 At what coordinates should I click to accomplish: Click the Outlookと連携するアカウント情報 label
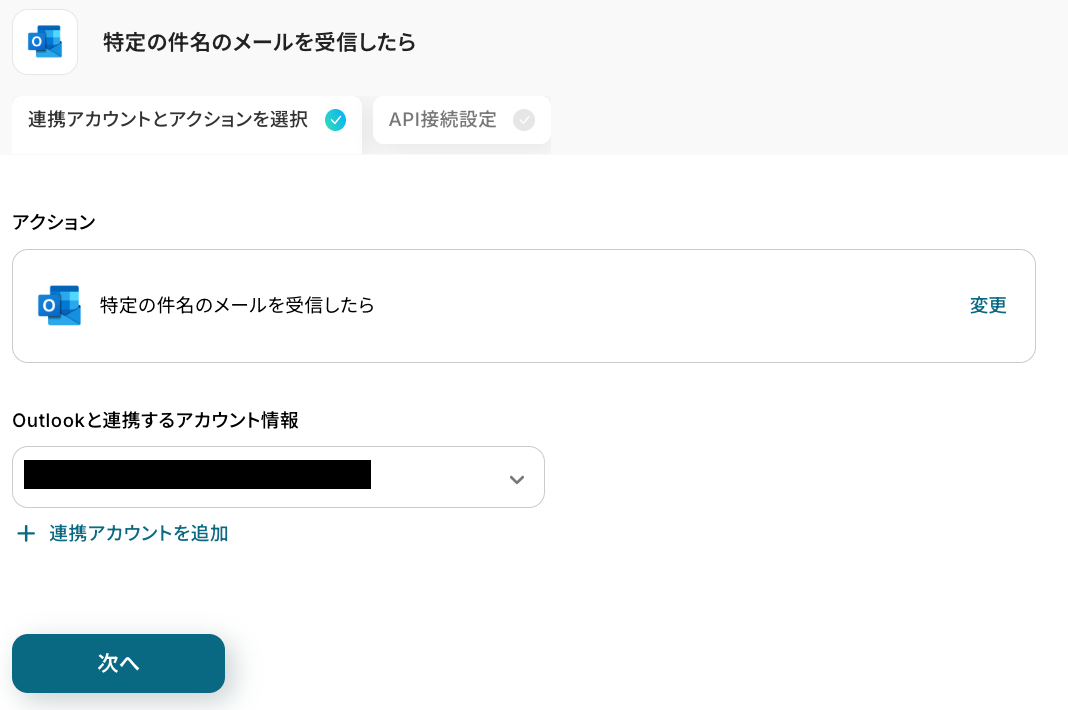click(x=155, y=420)
